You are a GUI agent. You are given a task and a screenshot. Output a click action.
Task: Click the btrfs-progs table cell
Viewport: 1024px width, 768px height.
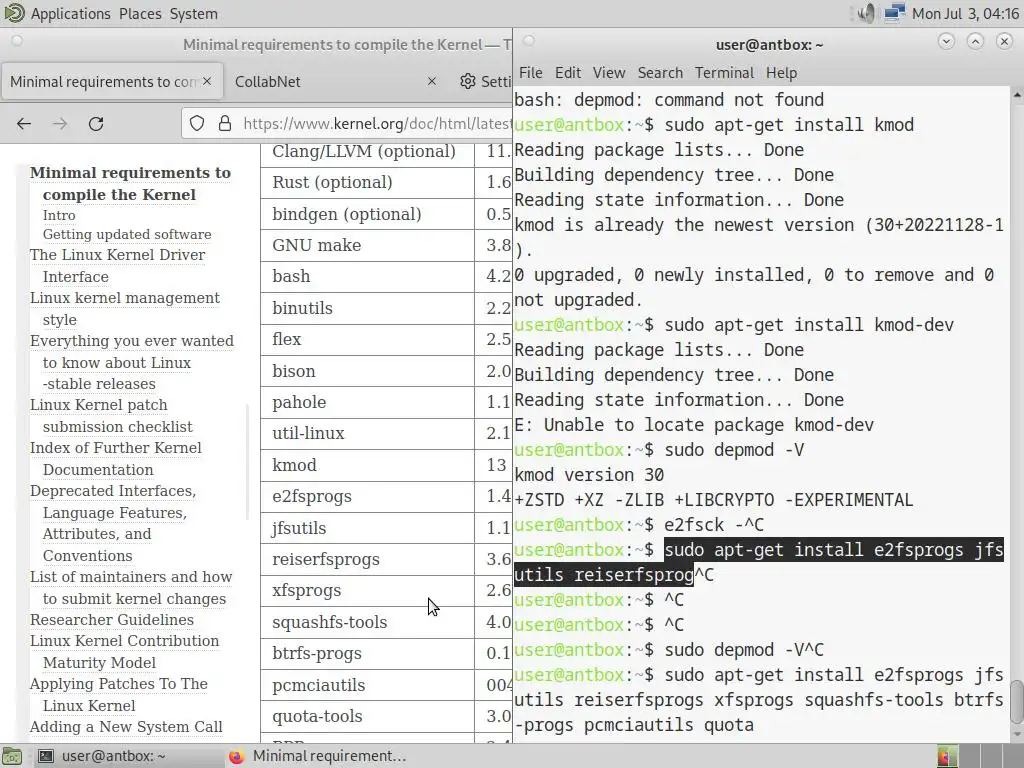(367, 654)
